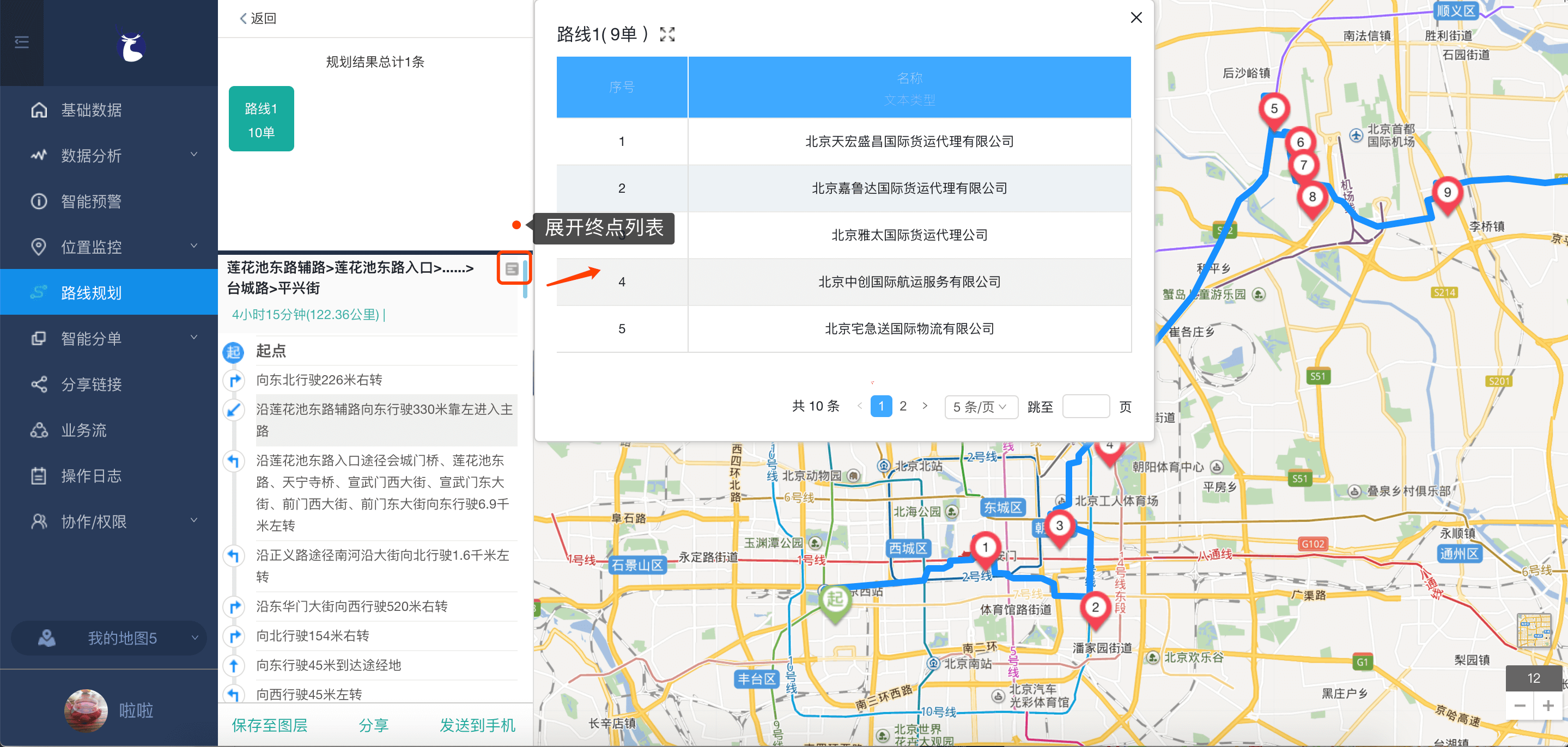Close the 路线1 popup panel
Screen dimensions: 1568x747
(1136, 17)
